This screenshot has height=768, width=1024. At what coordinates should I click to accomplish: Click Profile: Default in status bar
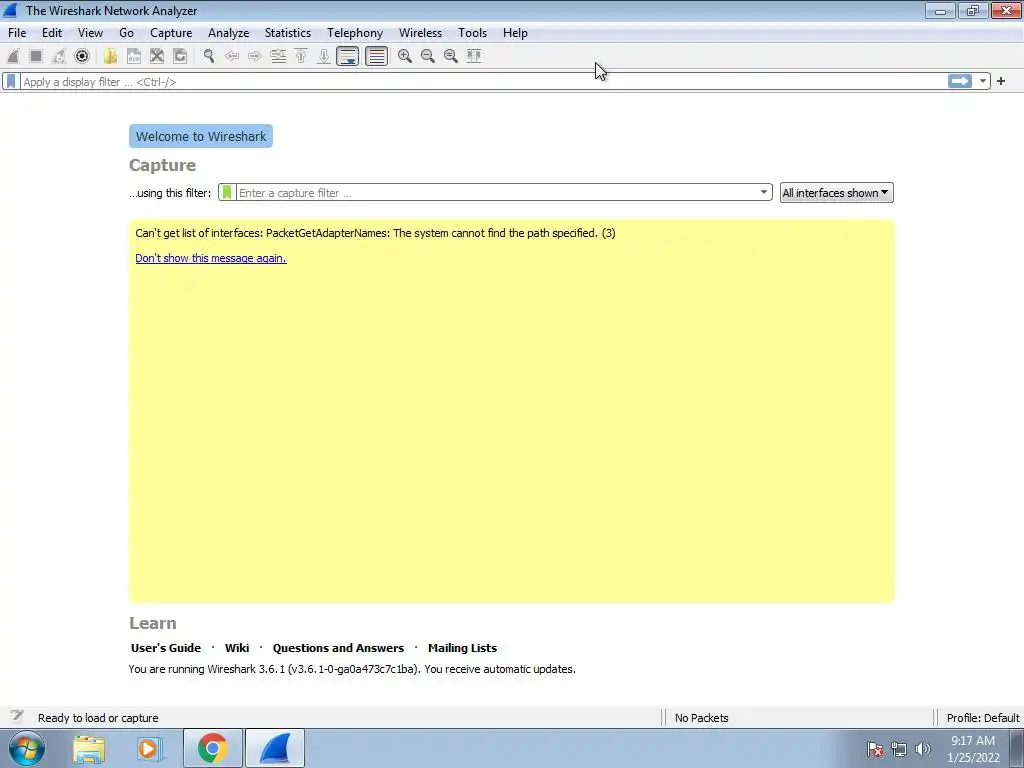[x=983, y=718]
